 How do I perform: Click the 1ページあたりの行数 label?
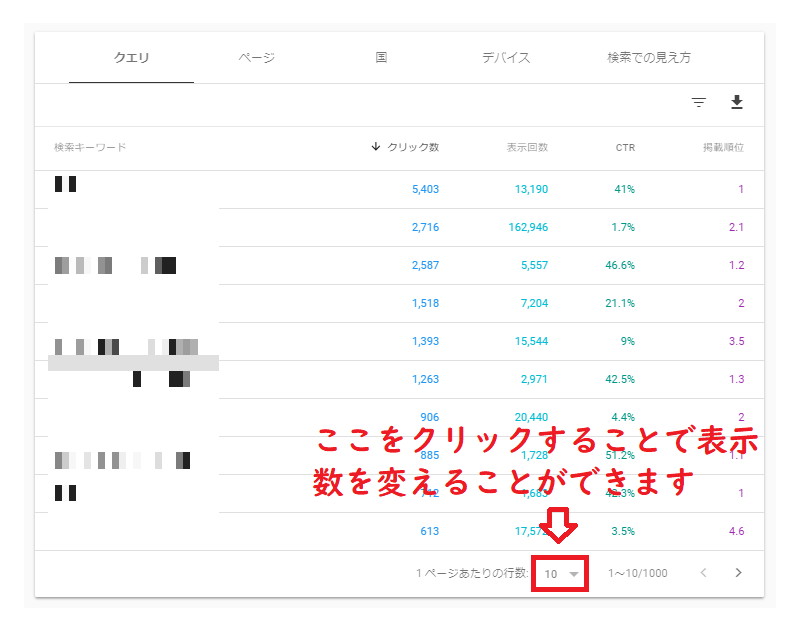pos(472,573)
